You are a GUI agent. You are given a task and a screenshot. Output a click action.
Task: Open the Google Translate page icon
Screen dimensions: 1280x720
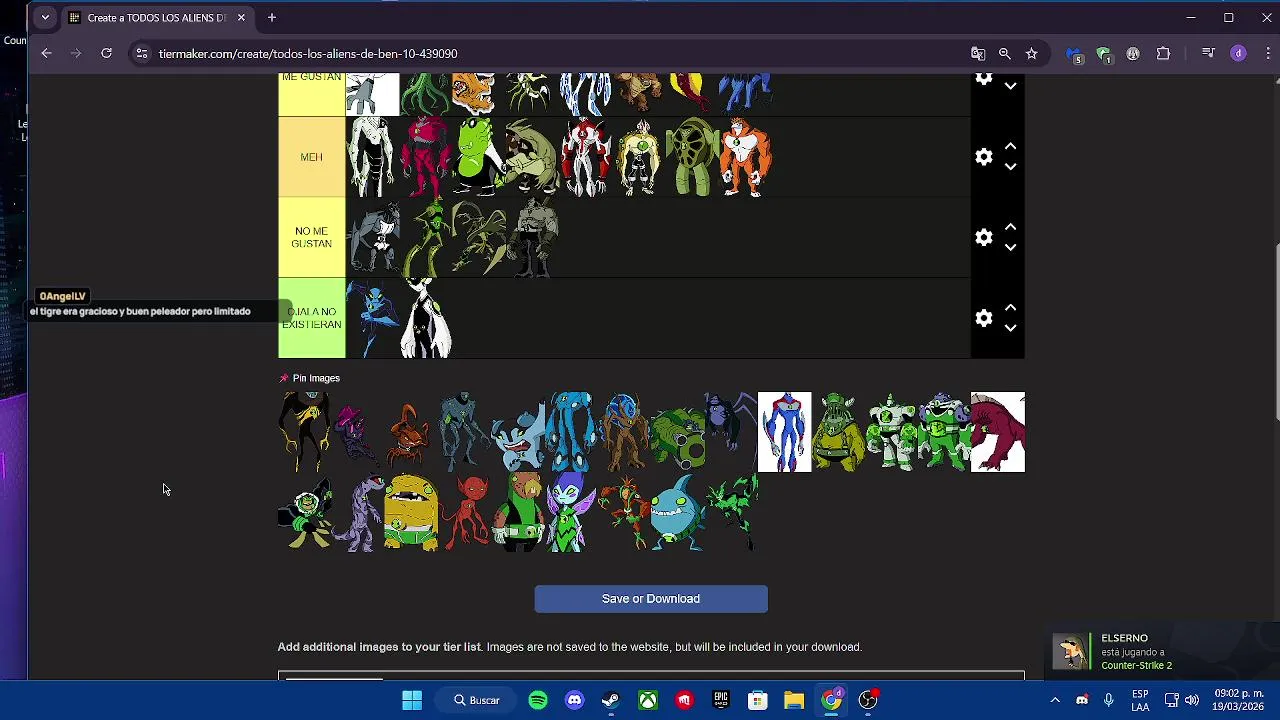pyautogui.click(x=978, y=53)
